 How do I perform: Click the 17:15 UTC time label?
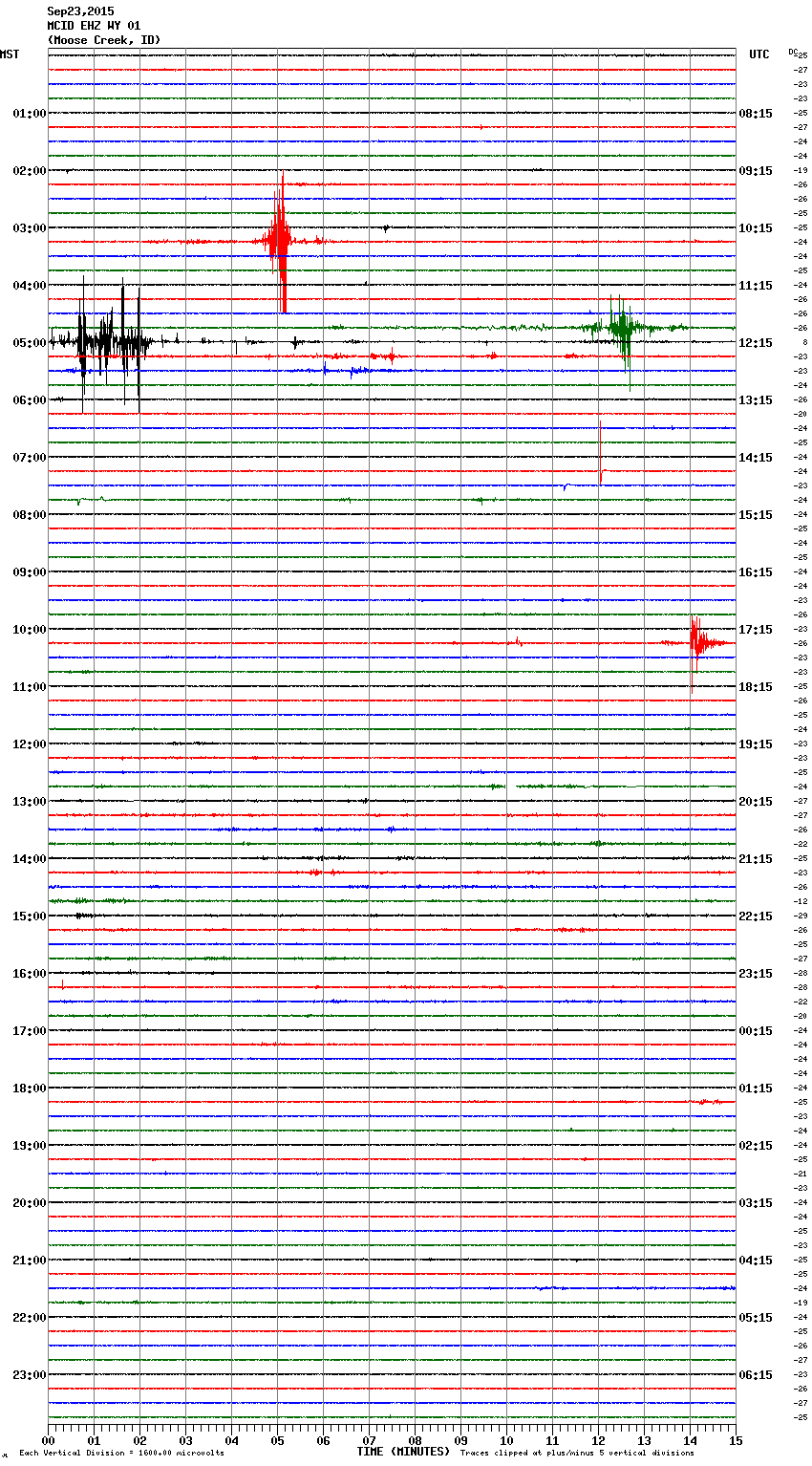756,629
